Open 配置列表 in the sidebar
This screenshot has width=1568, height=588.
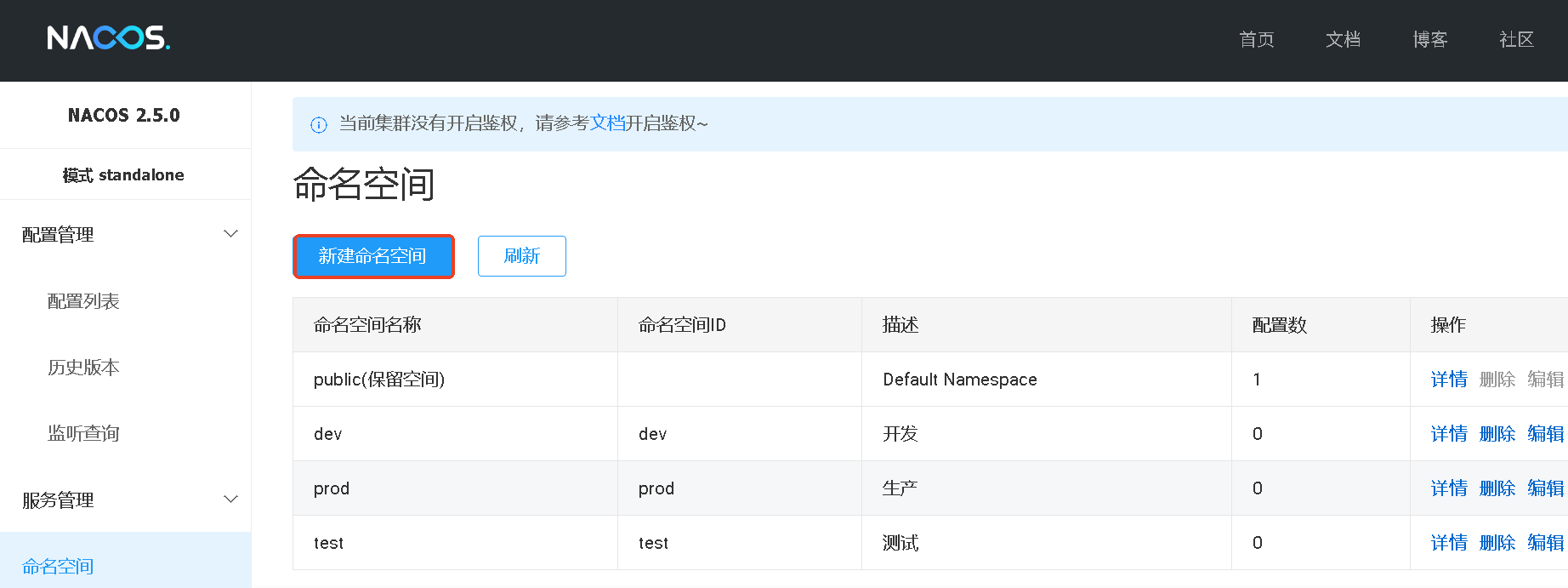(x=83, y=301)
